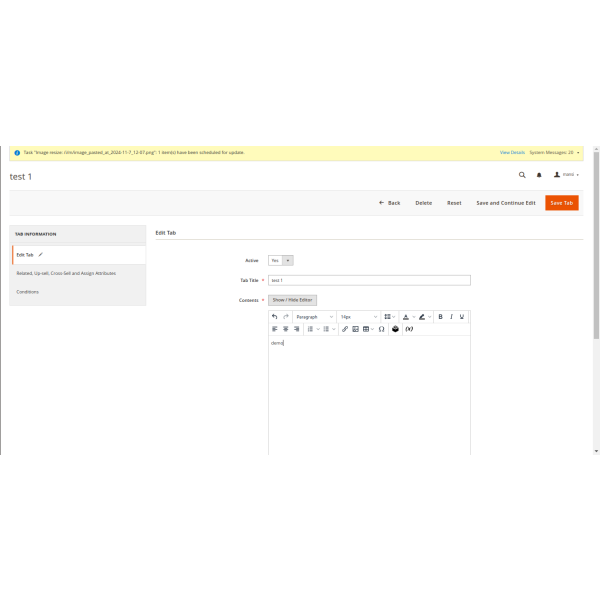This screenshot has height=600, width=600.
Task: Expand the System Messages dropdown
Action: click(554, 152)
